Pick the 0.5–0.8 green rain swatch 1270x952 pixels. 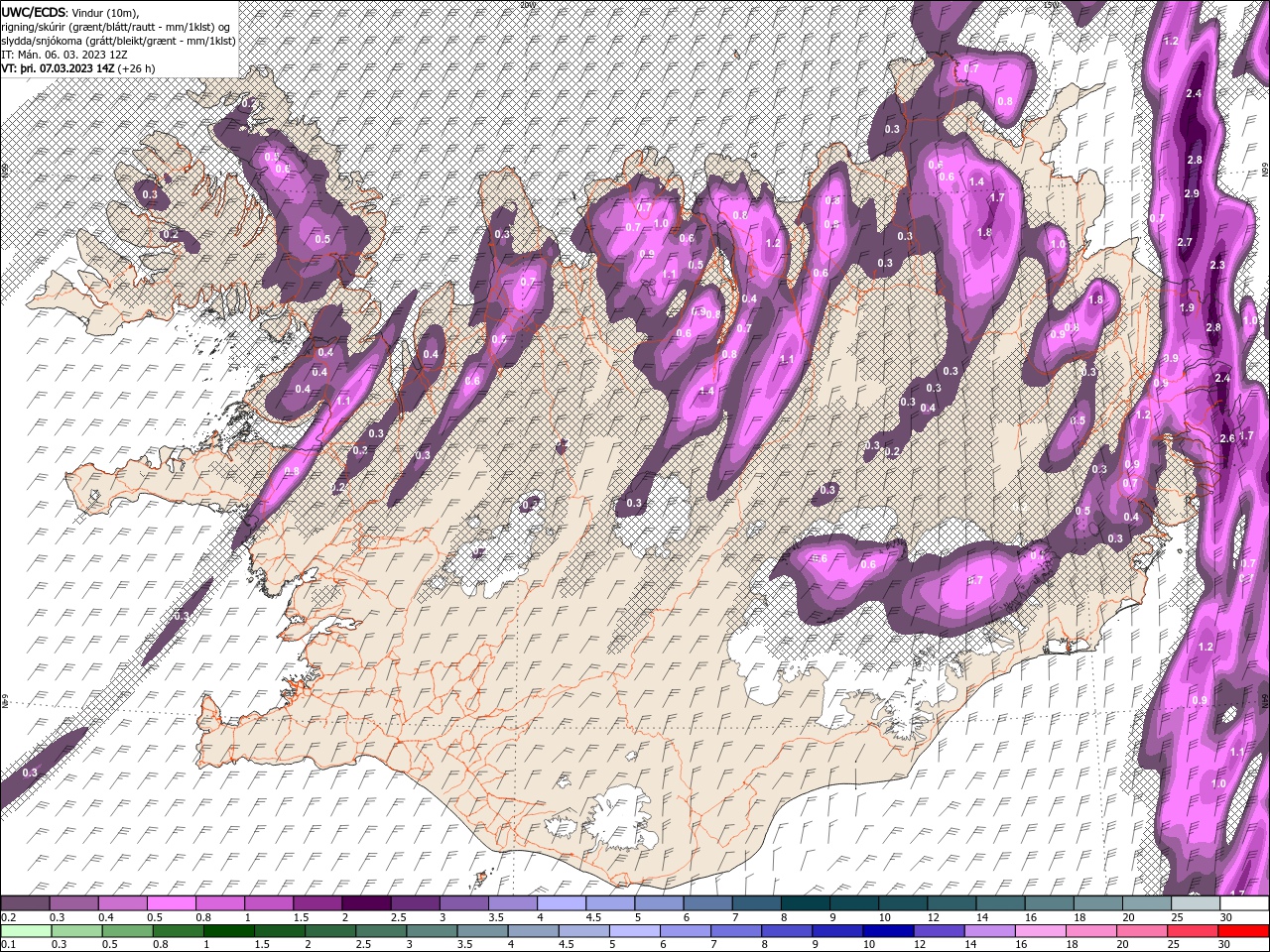(126, 931)
